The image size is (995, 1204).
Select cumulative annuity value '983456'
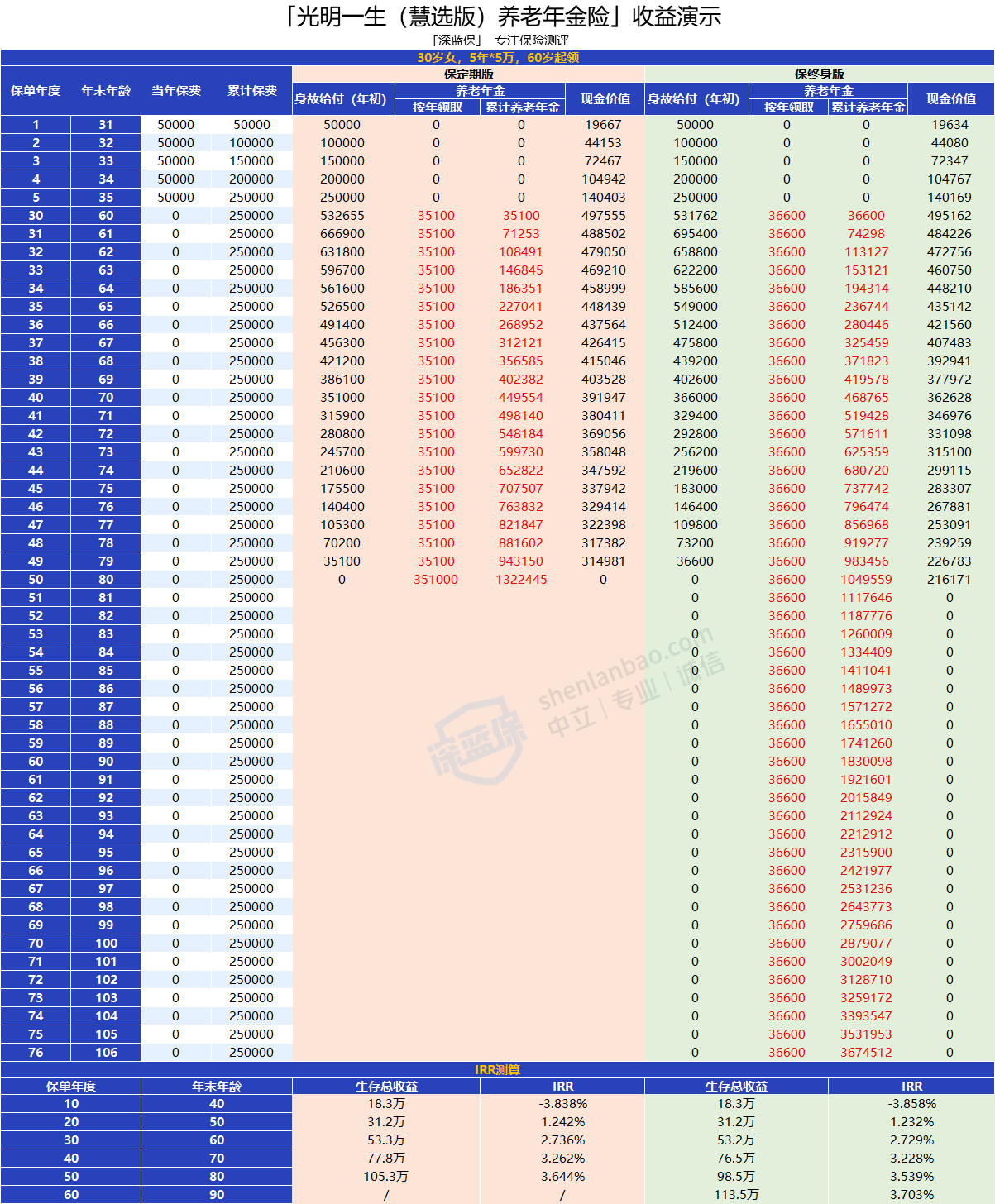coord(866,561)
